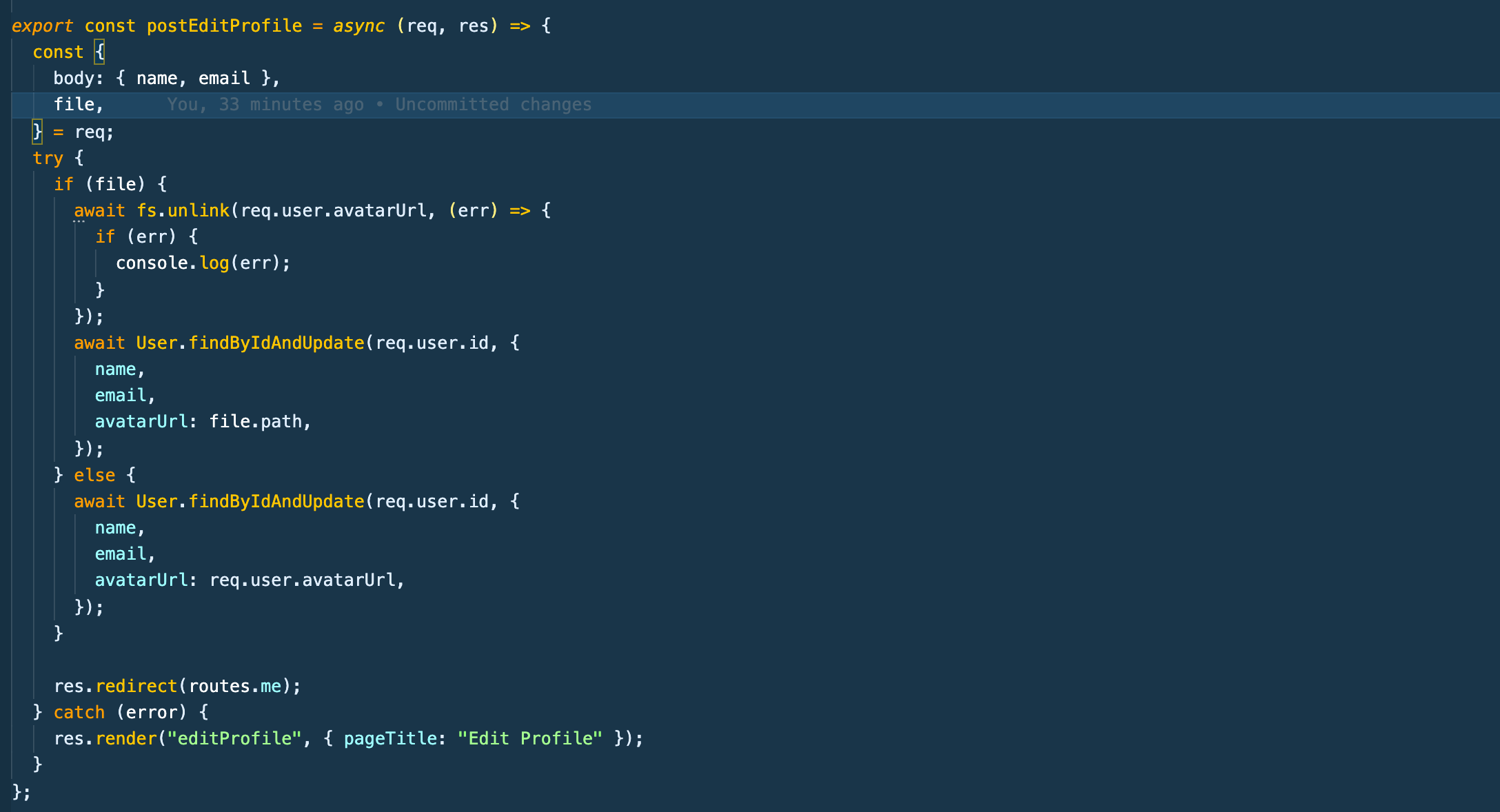Screen dimensions: 1500x812
Task: Click the highlighted closing brace before req
Action: point(37,131)
